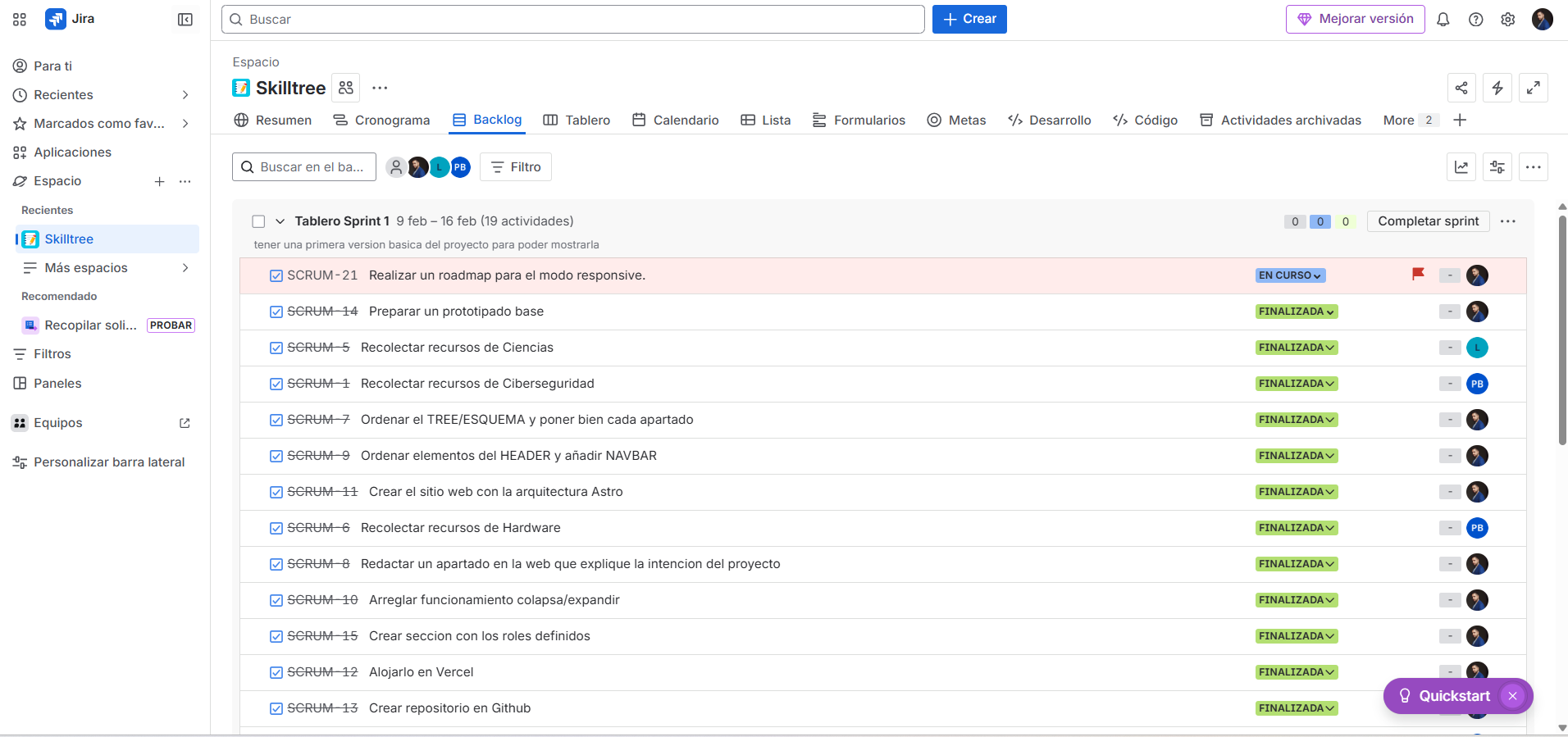
Task: Expand Más espacios in the sidebar
Action: [x=185, y=268]
